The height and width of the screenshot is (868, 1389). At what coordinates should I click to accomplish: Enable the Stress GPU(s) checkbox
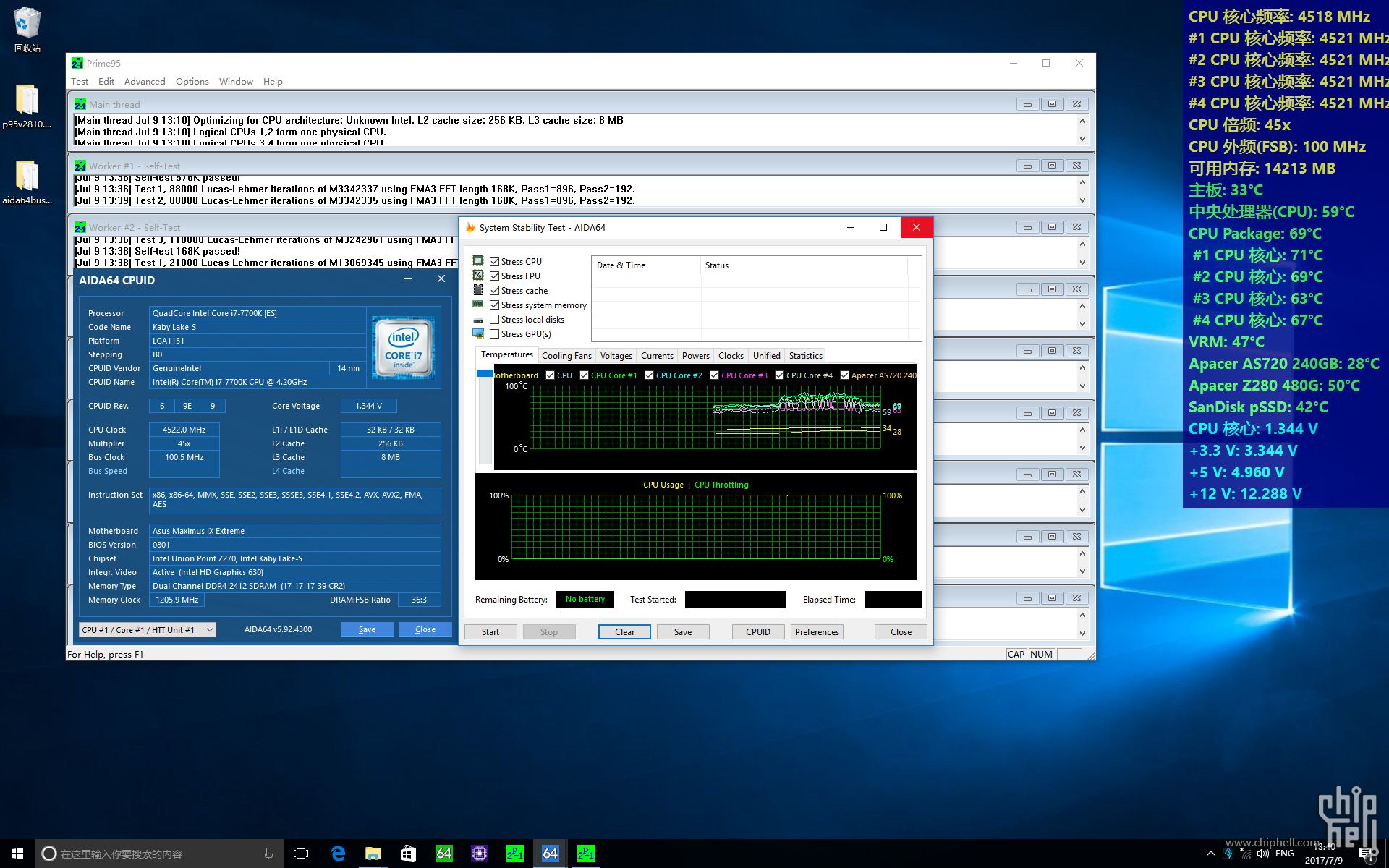(x=495, y=333)
